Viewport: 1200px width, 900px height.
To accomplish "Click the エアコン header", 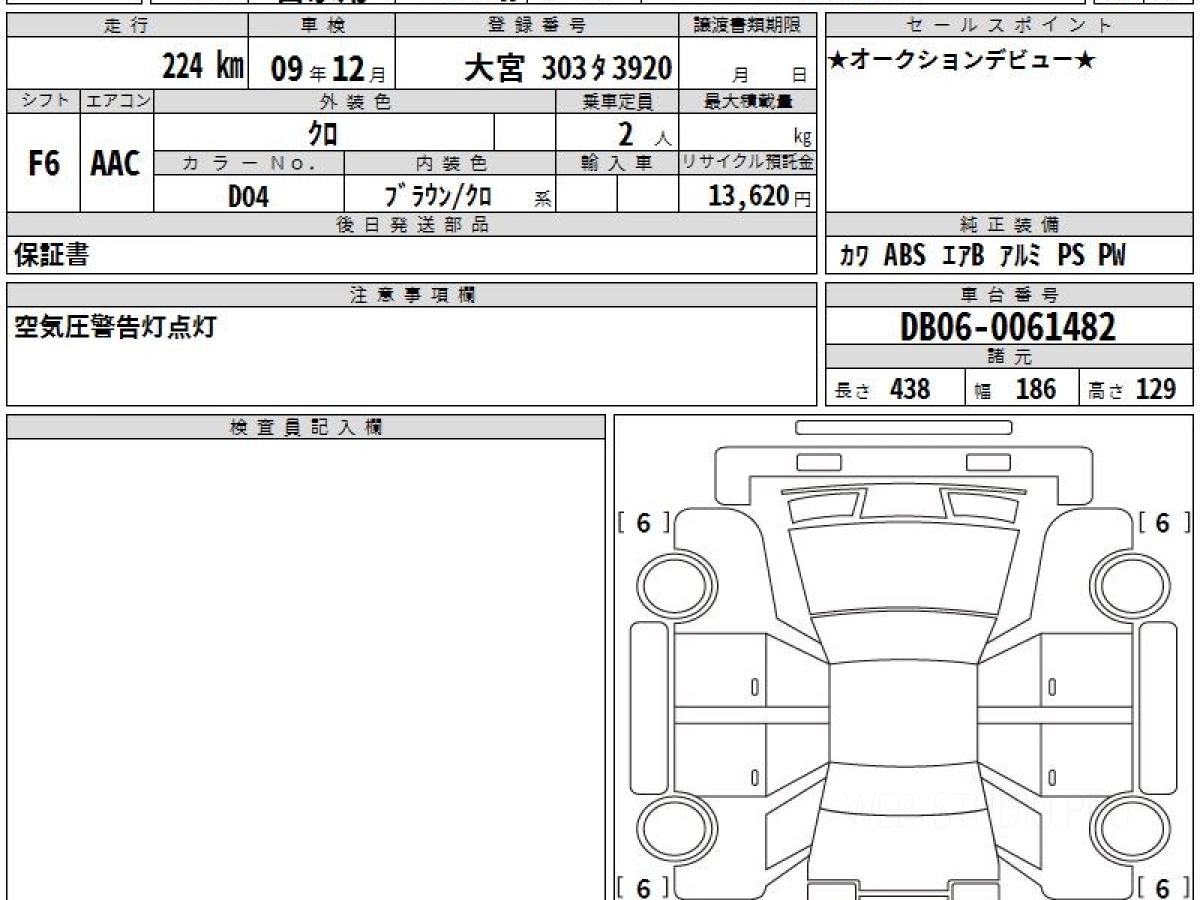I will click(117, 101).
